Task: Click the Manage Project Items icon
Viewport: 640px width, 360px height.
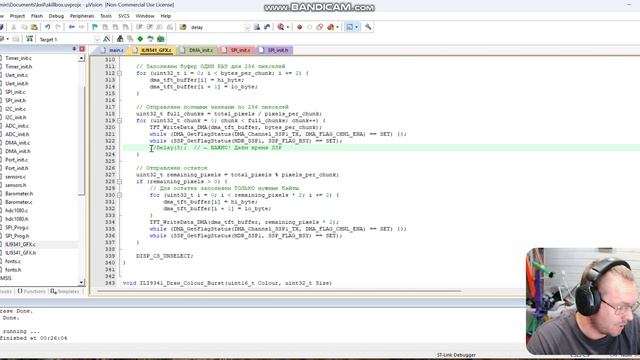Action: point(120,39)
